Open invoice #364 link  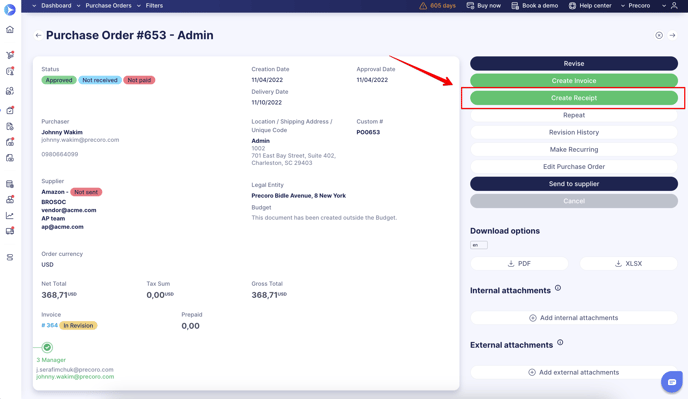50,325
